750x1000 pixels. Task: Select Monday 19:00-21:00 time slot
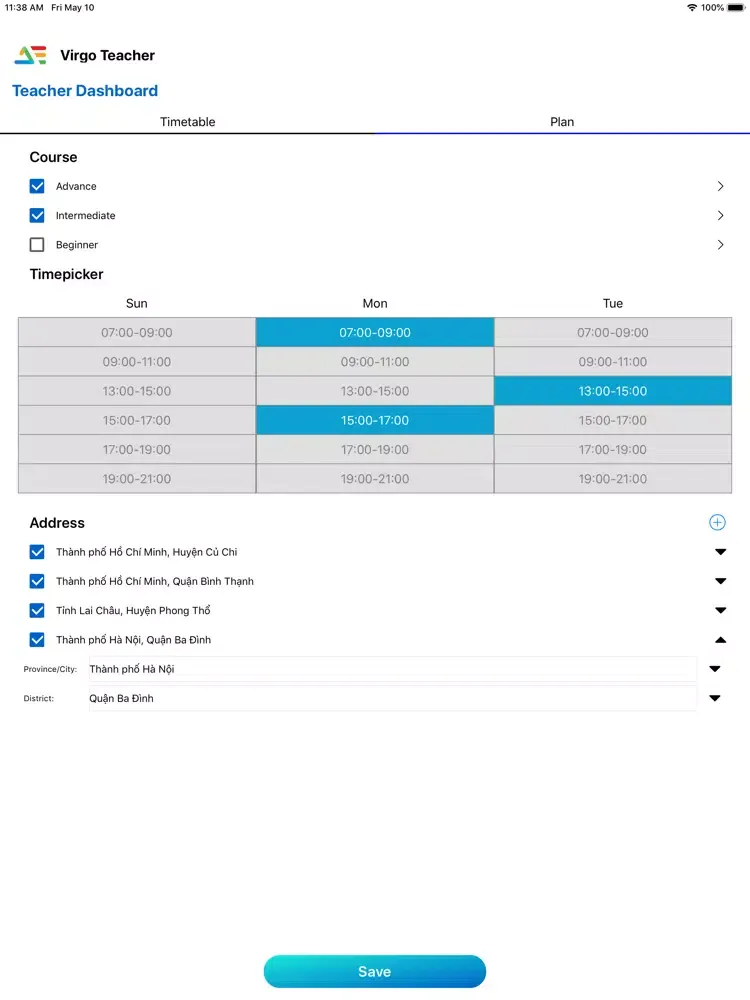tap(375, 479)
